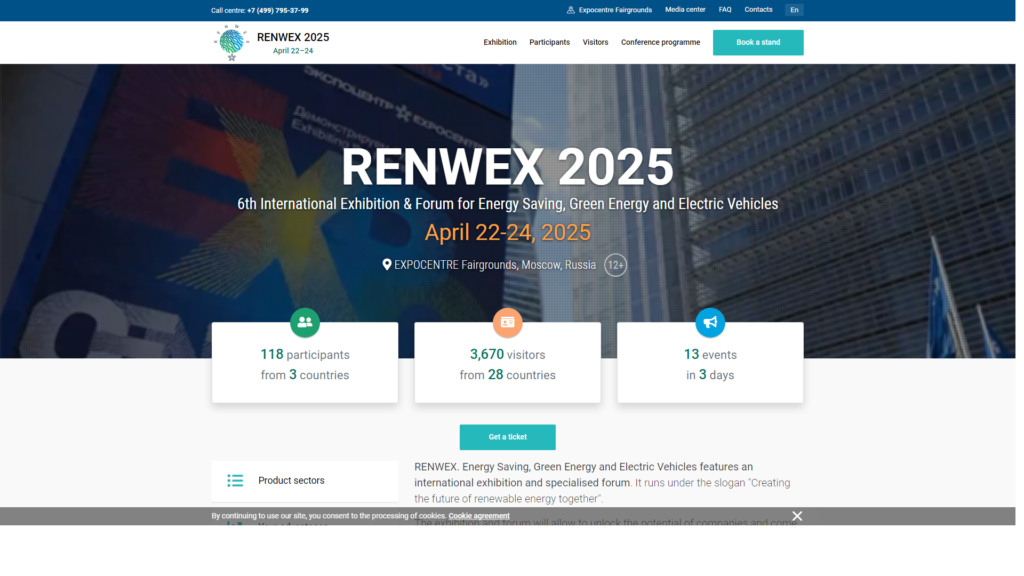The image size is (1024, 576).
Task: Click the EXPOCENTRE Fairgrounds, Moscow, Russia text
Action: 495,265
